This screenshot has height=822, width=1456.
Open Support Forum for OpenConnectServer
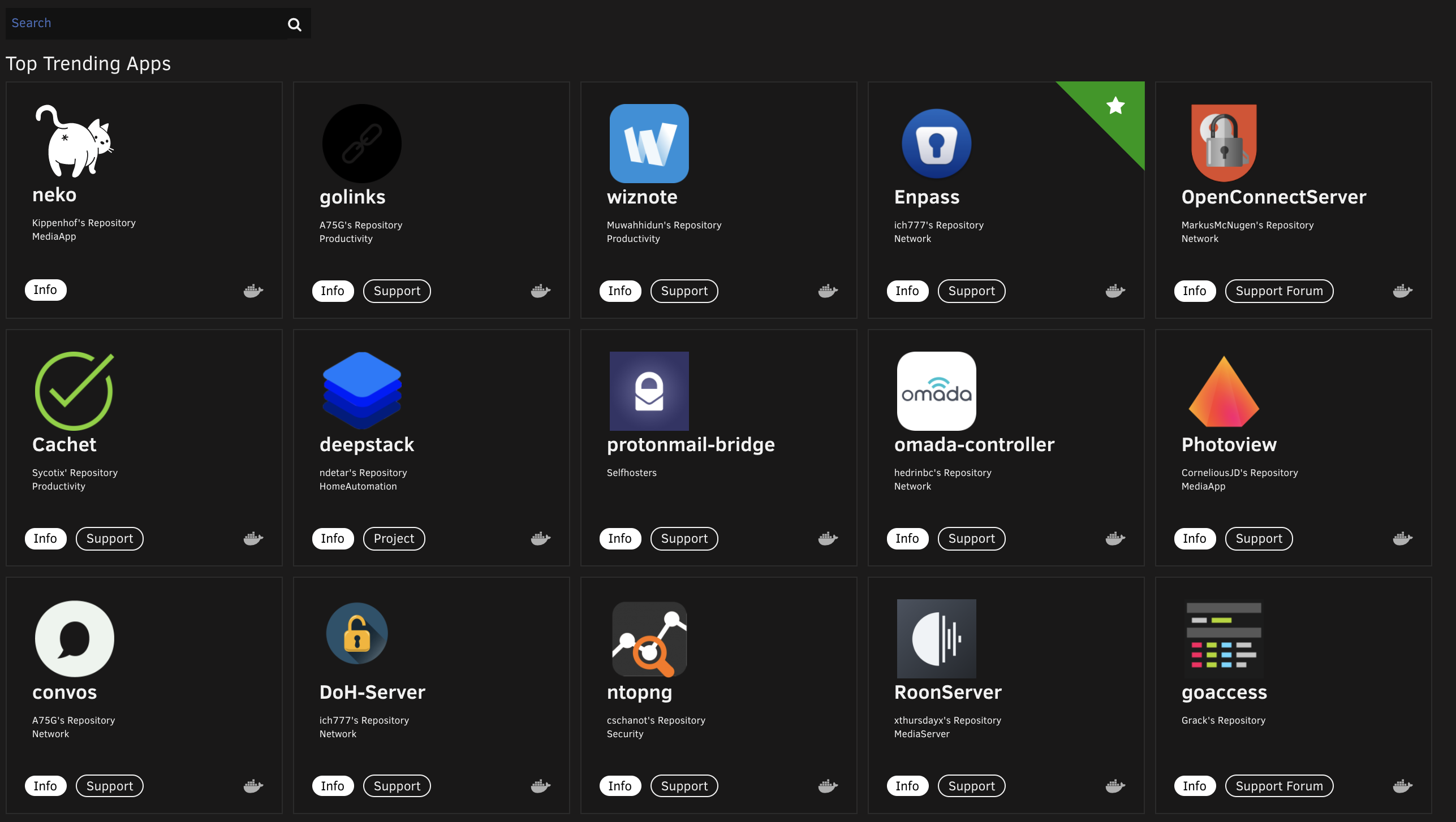coord(1279,291)
